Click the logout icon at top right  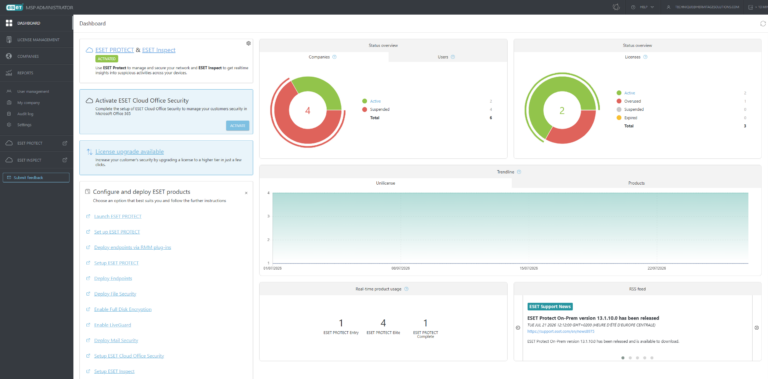click(750, 7)
